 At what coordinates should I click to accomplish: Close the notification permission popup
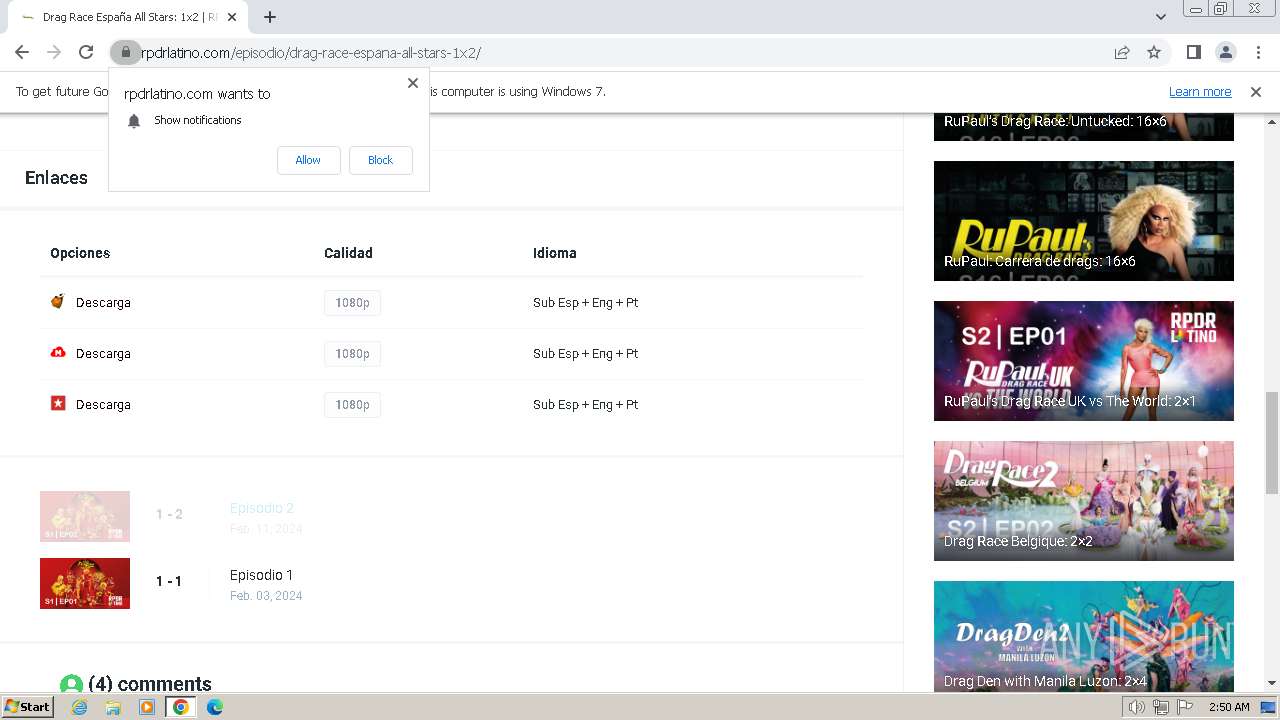(412, 83)
